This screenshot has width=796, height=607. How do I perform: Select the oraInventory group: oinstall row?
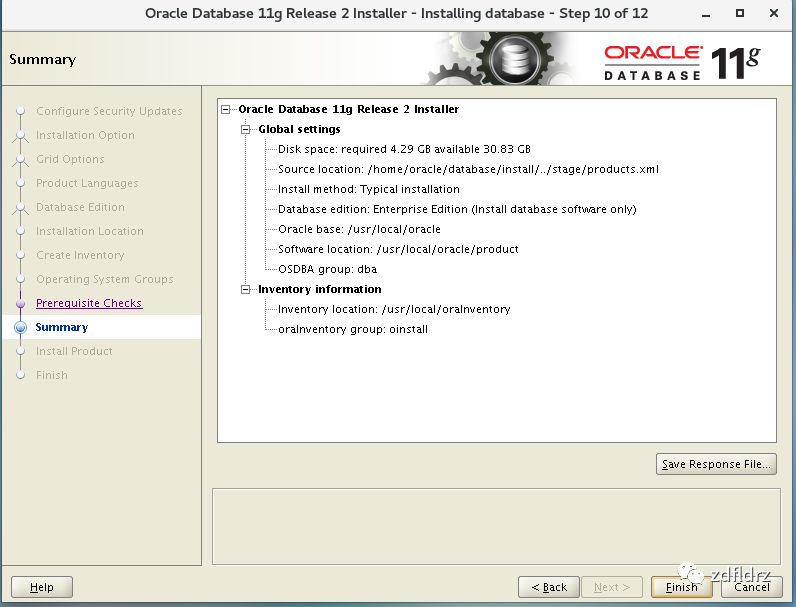353,329
